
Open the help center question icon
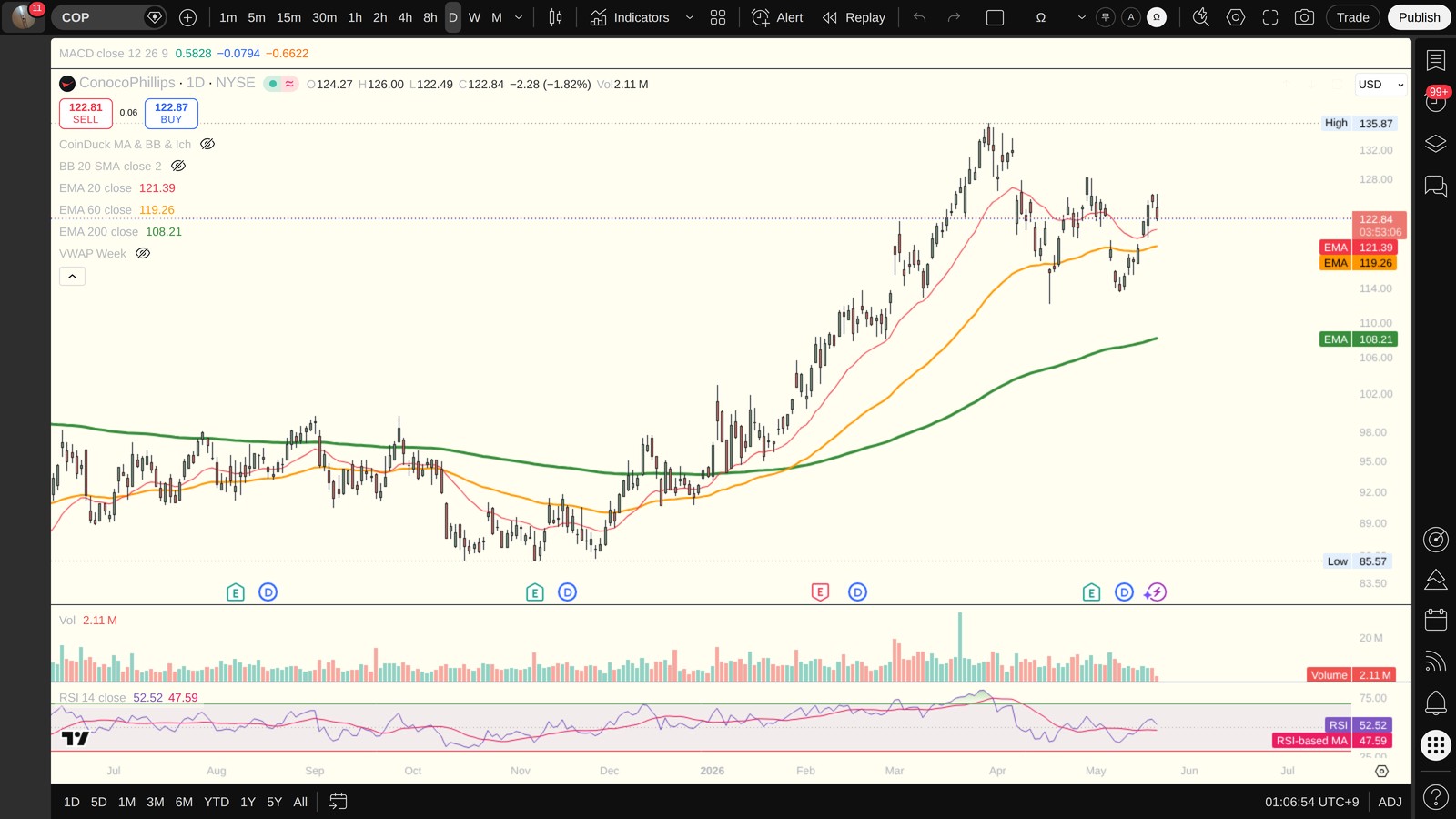[1436, 797]
